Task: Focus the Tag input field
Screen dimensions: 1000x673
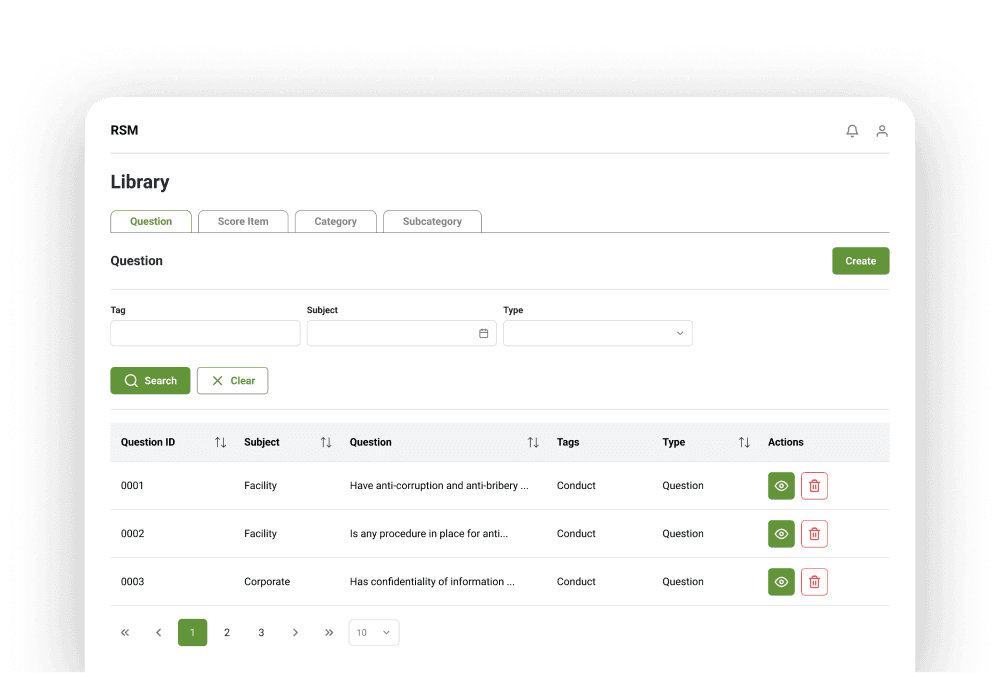Action: 205,333
